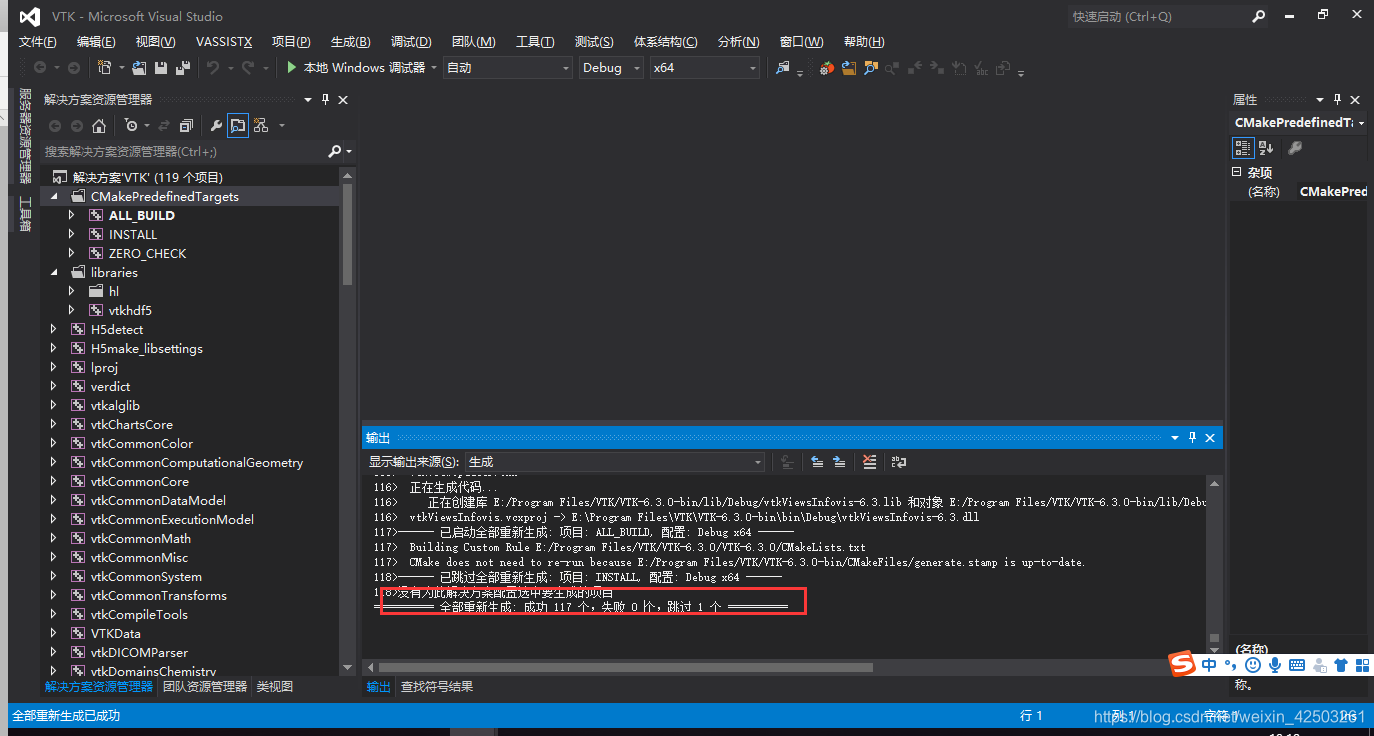
Task: Select the VTKData project in tree
Action: click(x=115, y=633)
